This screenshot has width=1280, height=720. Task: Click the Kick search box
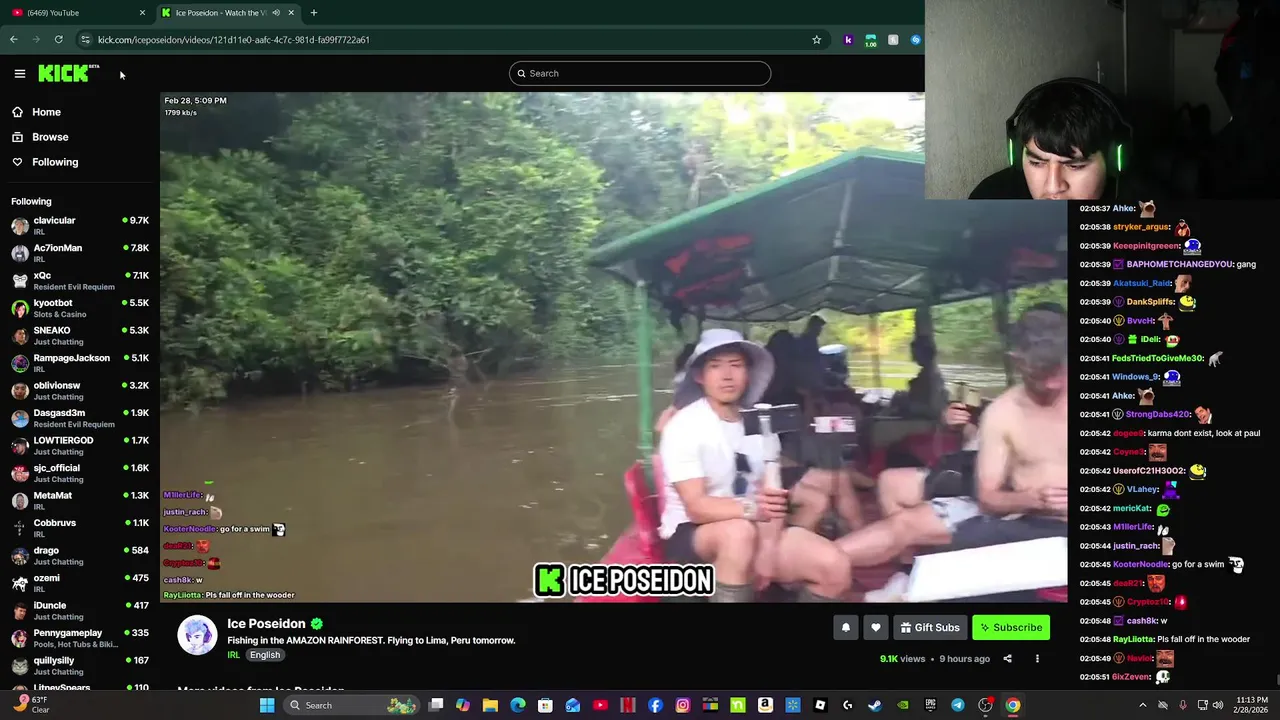click(x=640, y=73)
